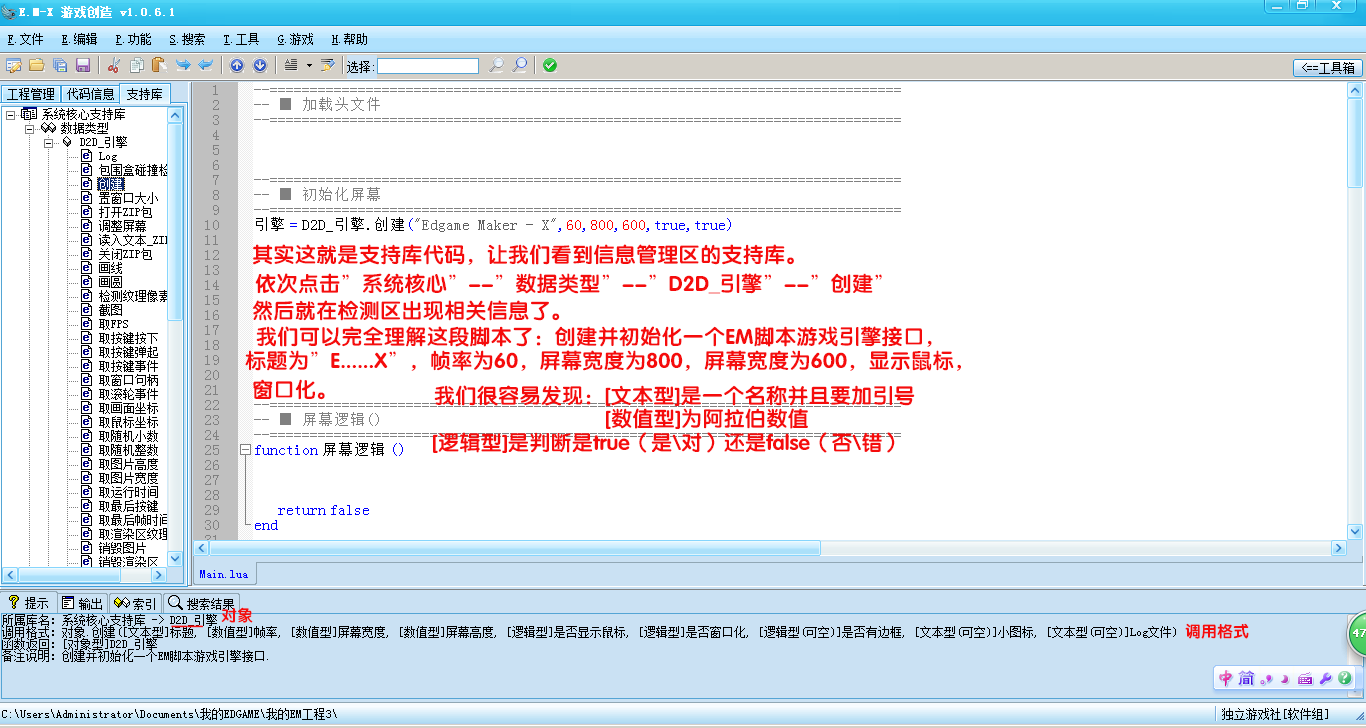This screenshot has height=728, width=1366.
Task: Open the 输出 output tab
Action: [81, 603]
